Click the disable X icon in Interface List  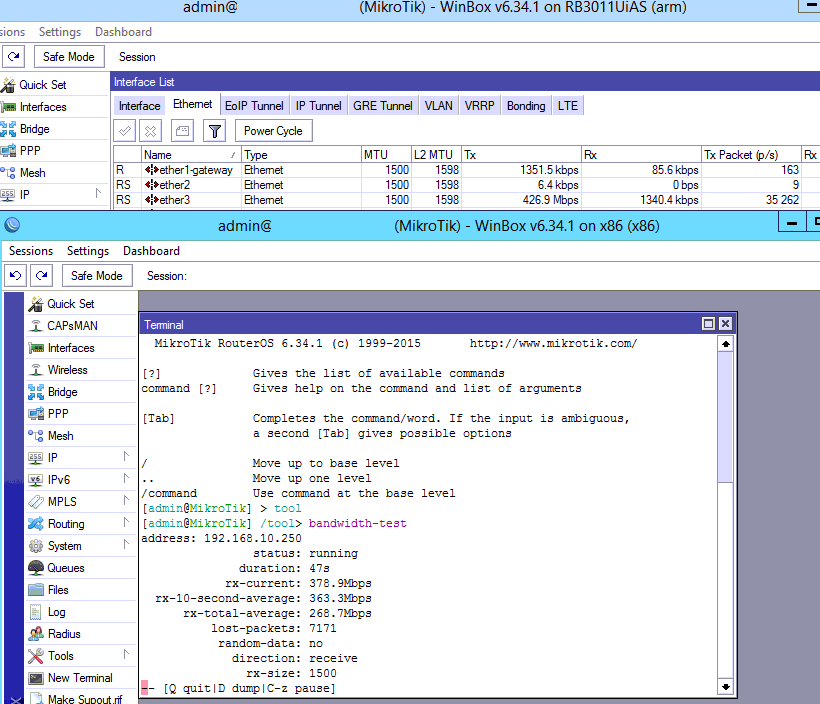pos(150,131)
